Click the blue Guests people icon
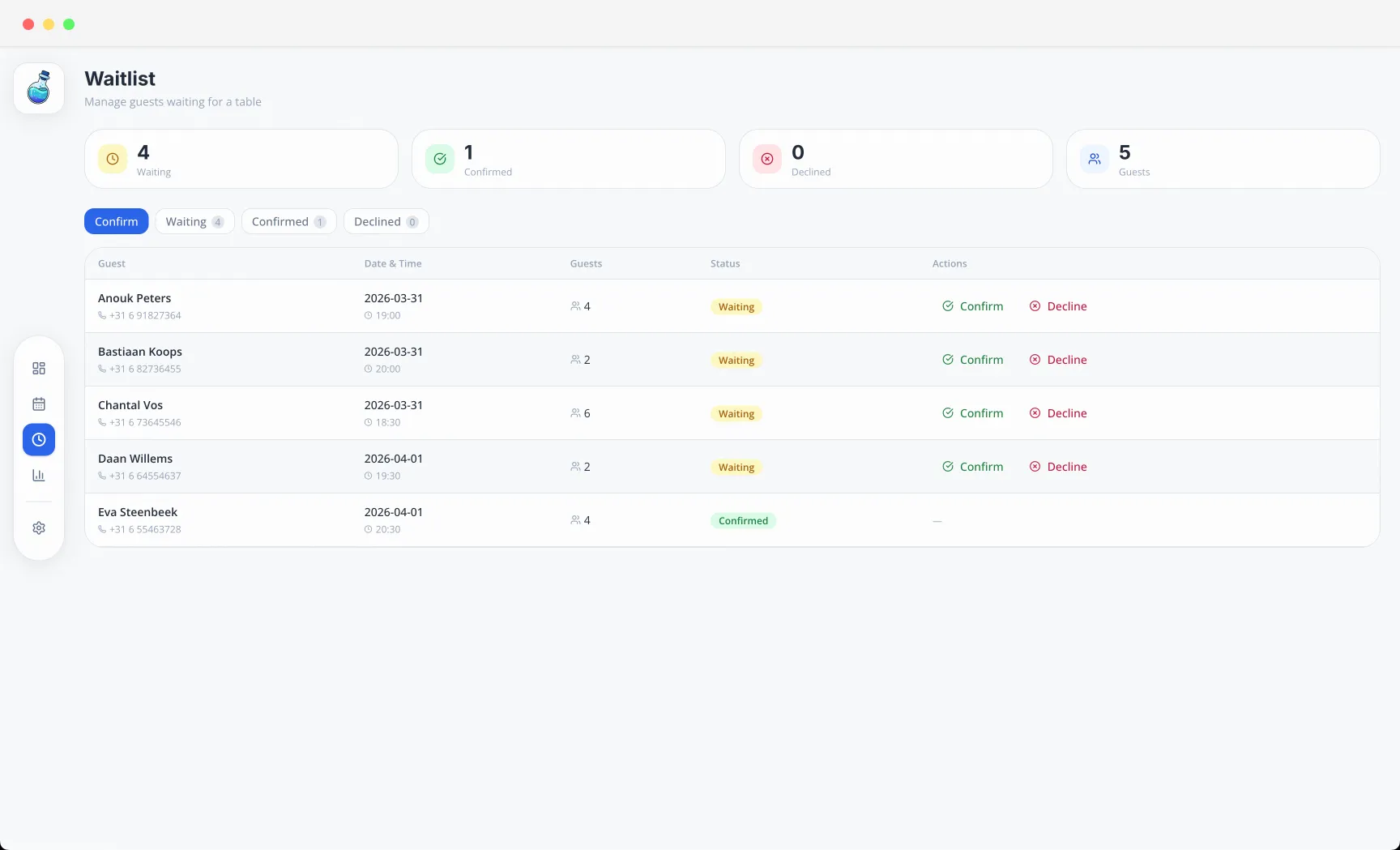The height and width of the screenshot is (850, 1400). click(x=1095, y=159)
